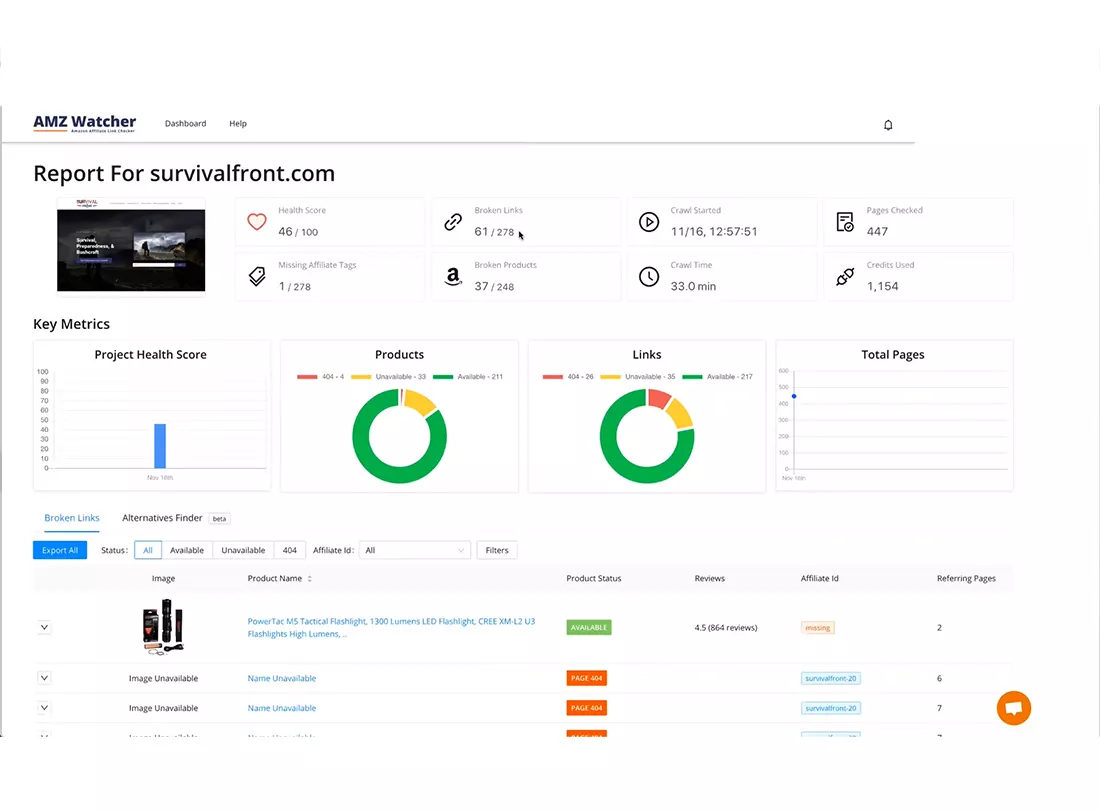
Task: Click the Health Score heart icon
Action: [x=257, y=222]
